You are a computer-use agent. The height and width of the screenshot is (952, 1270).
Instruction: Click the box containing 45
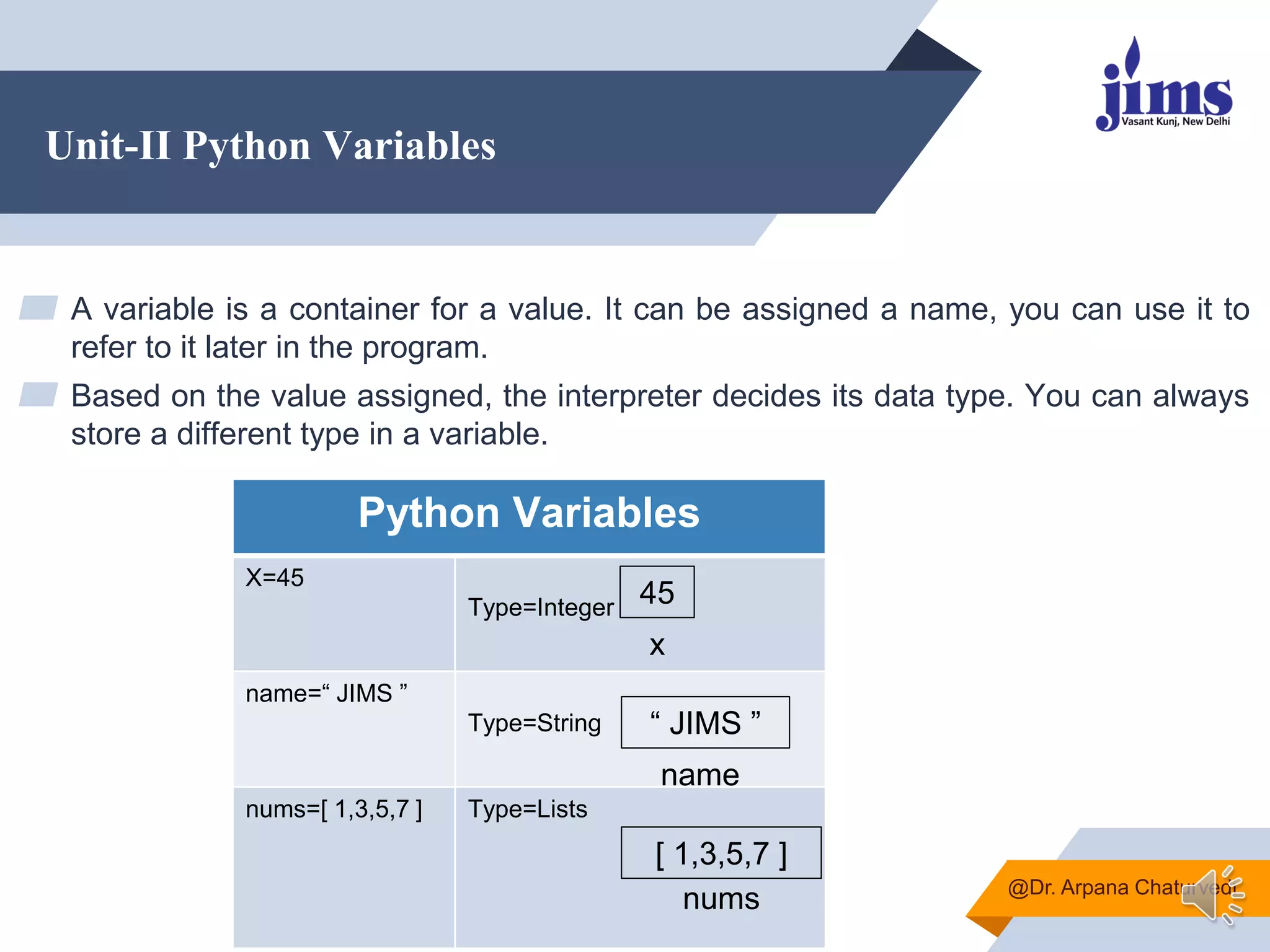pyautogui.click(x=657, y=592)
